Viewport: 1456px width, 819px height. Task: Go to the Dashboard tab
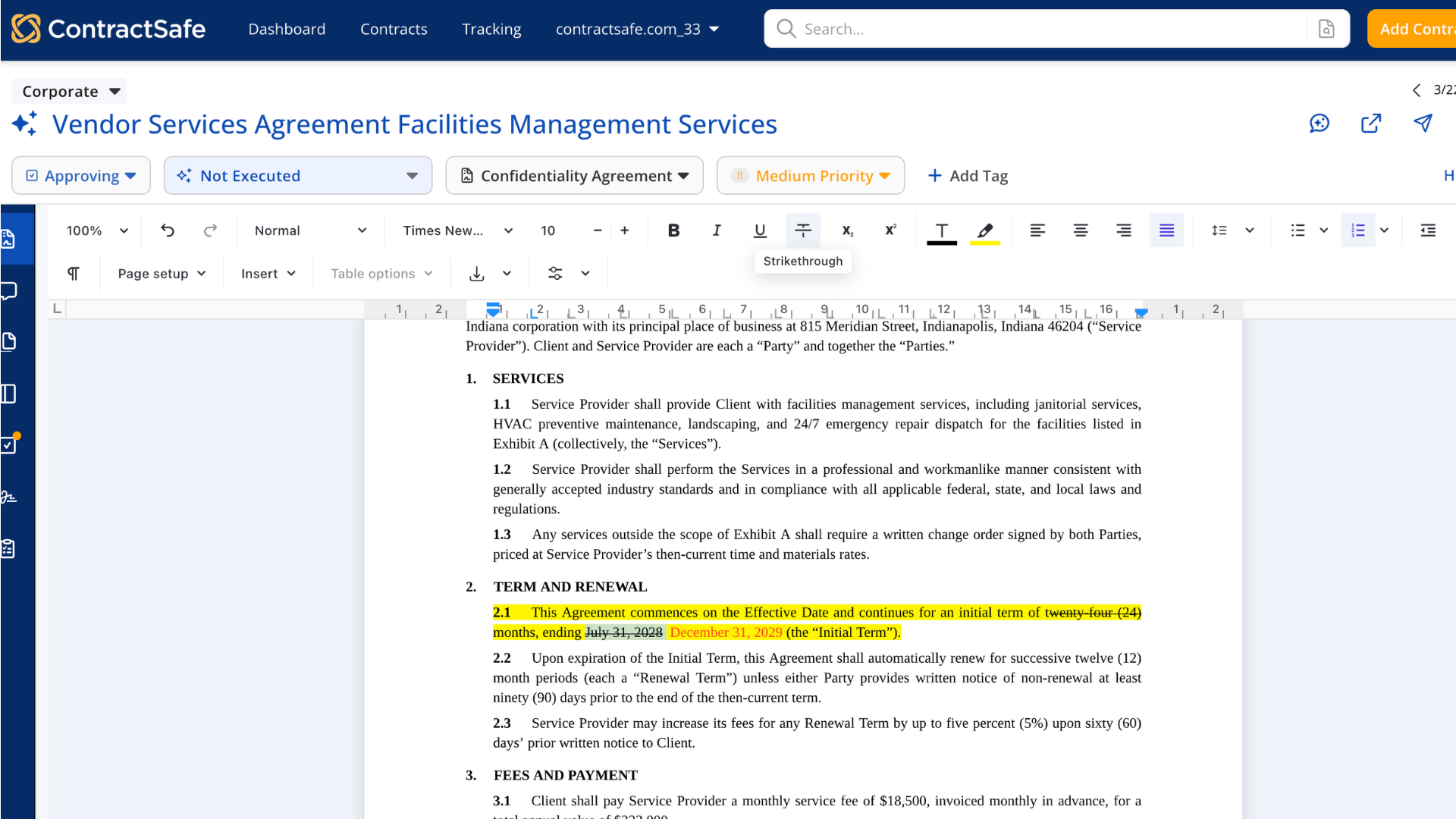287,29
